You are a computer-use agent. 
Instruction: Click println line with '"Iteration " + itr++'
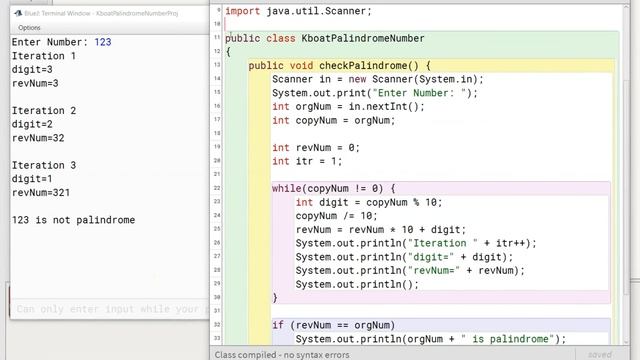point(416,243)
